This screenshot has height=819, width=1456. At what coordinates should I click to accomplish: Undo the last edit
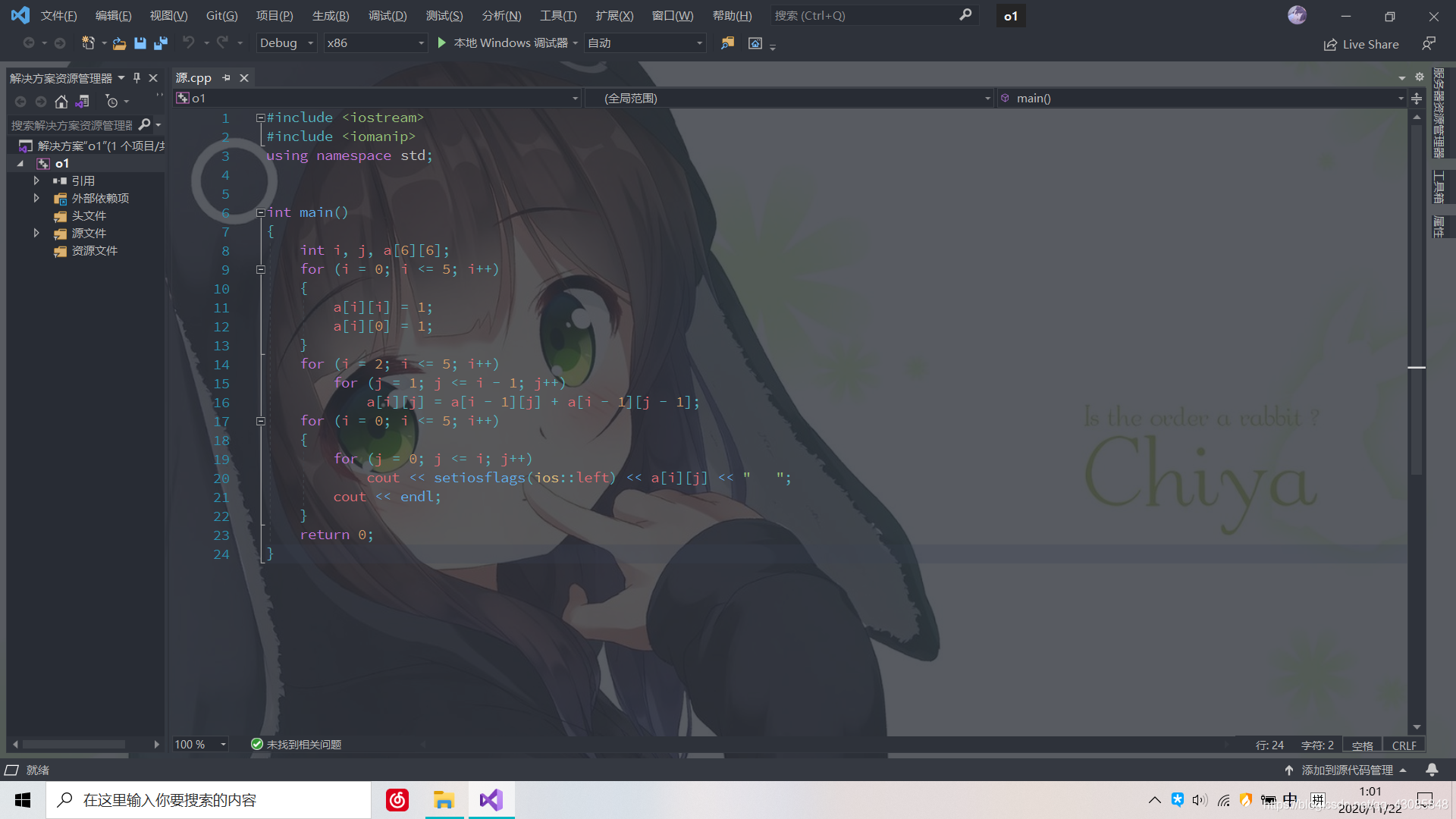click(x=189, y=43)
